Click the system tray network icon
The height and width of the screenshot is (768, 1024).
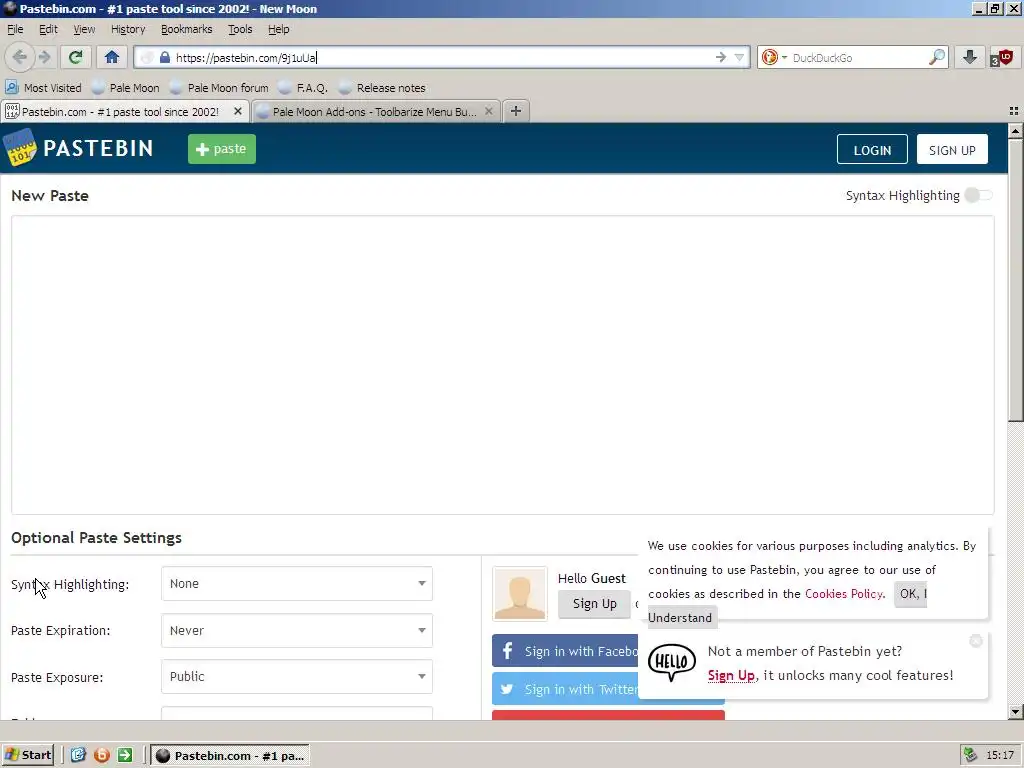point(970,755)
